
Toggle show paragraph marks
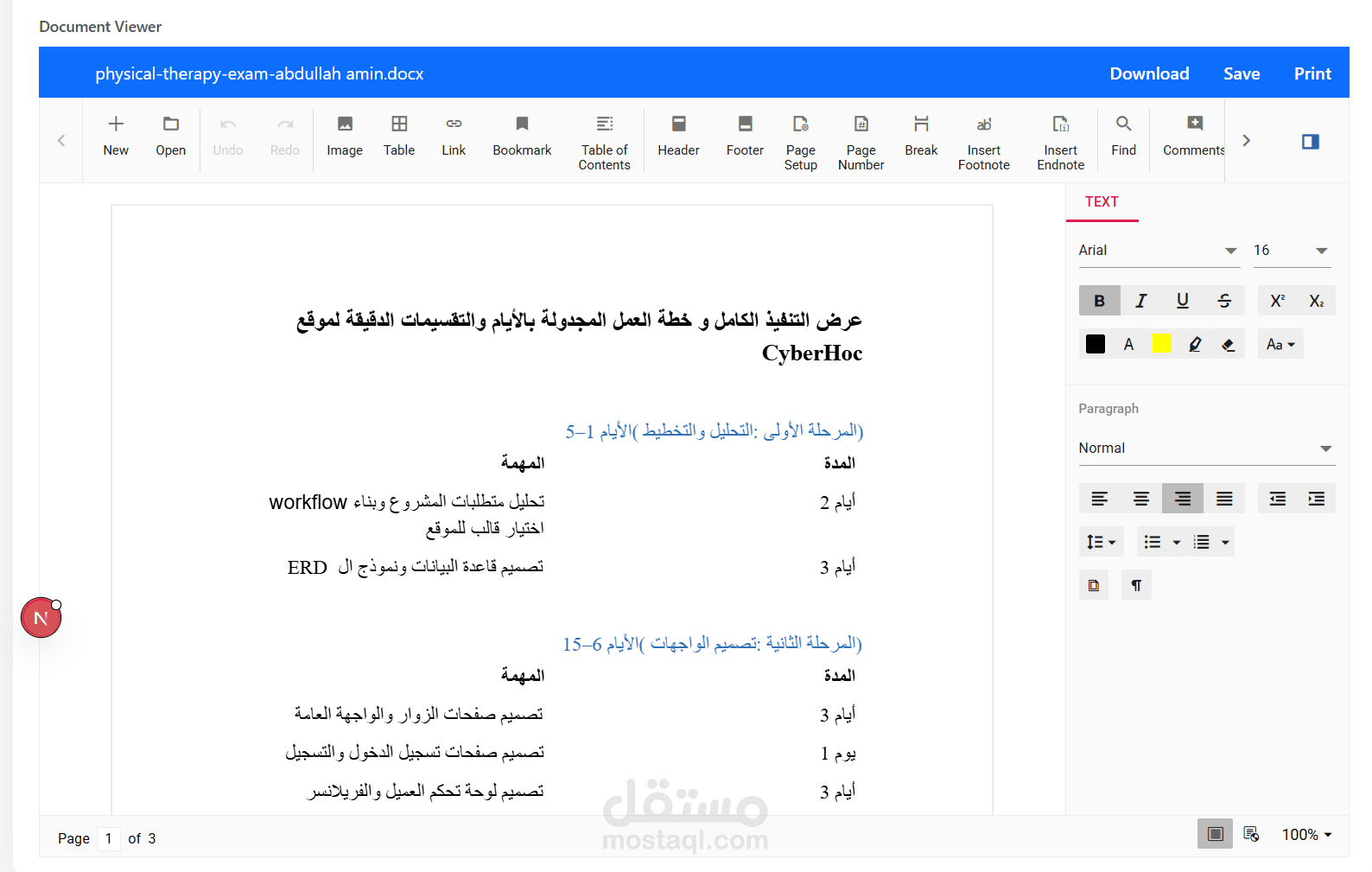tap(1136, 585)
